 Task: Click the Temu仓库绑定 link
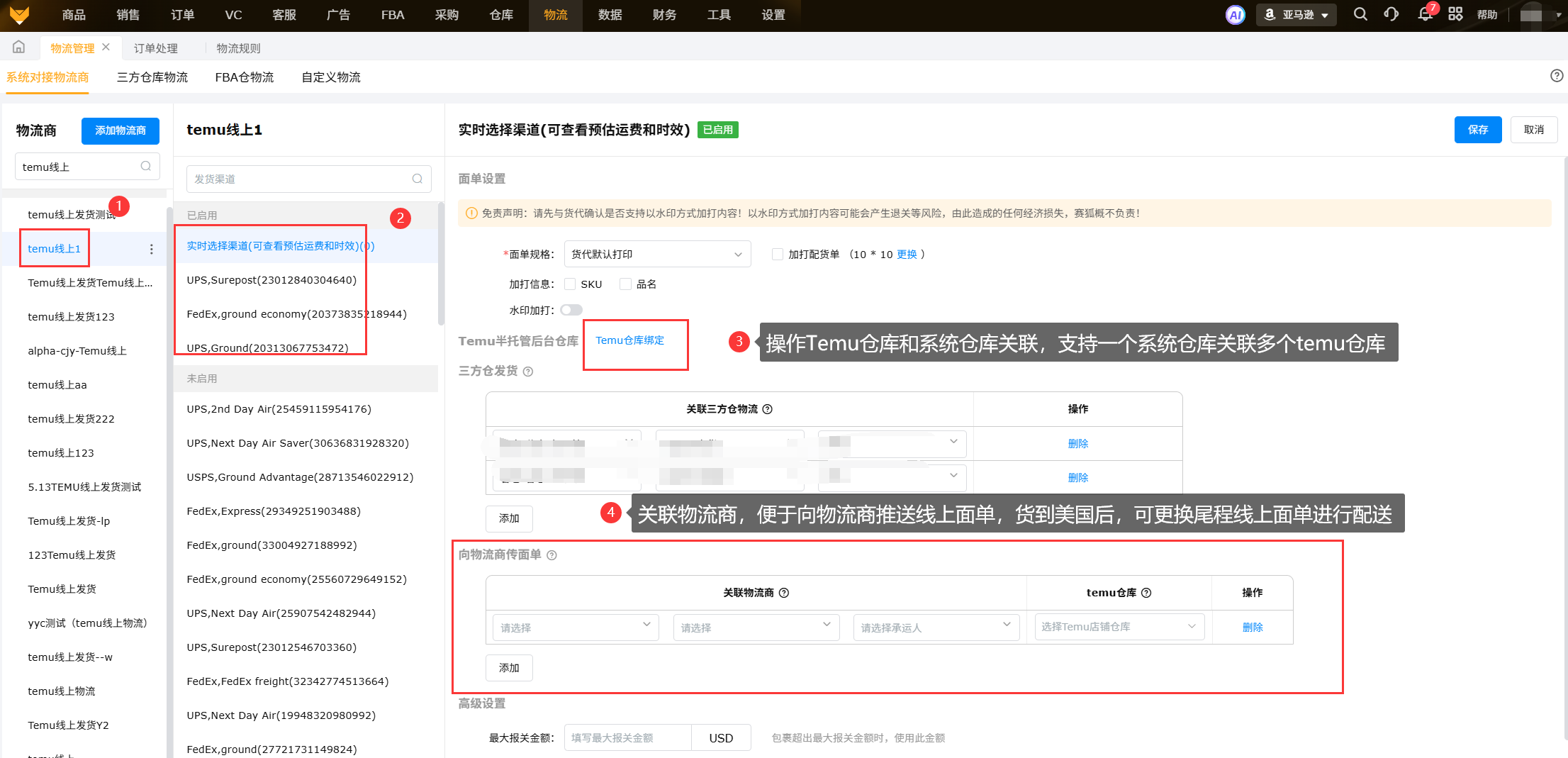[629, 340]
